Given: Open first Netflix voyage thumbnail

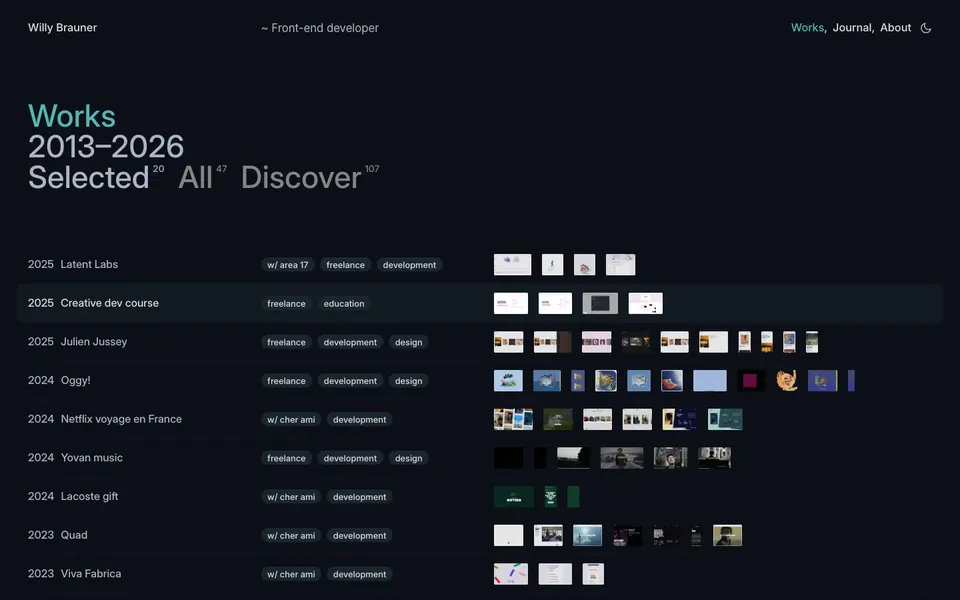Looking at the screenshot, I should pos(513,419).
